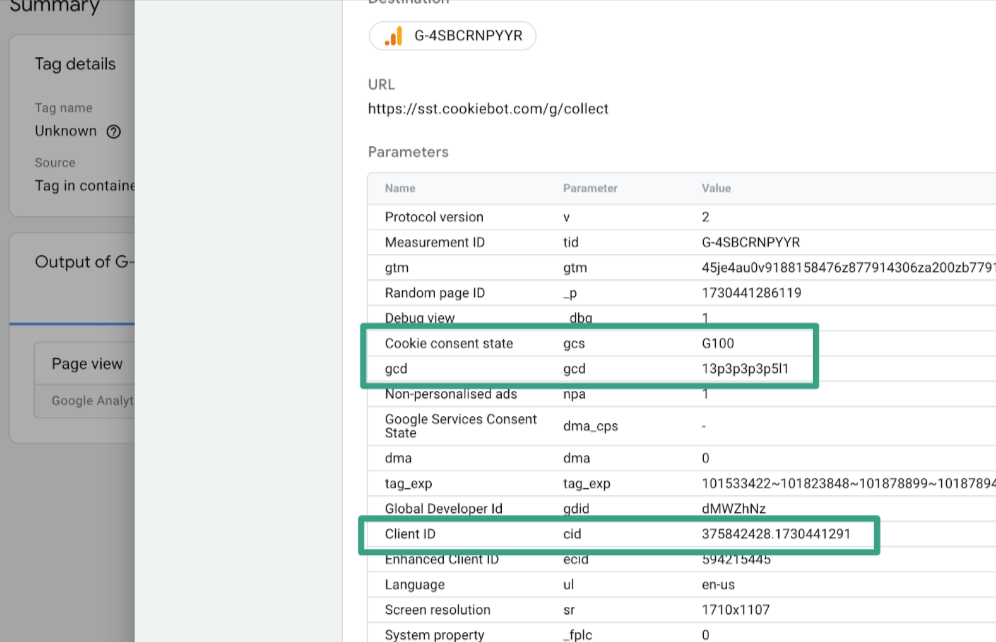The height and width of the screenshot is (642, 996).
Task: Click the Google Analytics bar-chart icon in the destination chip
Action: (x=394, y=36)
